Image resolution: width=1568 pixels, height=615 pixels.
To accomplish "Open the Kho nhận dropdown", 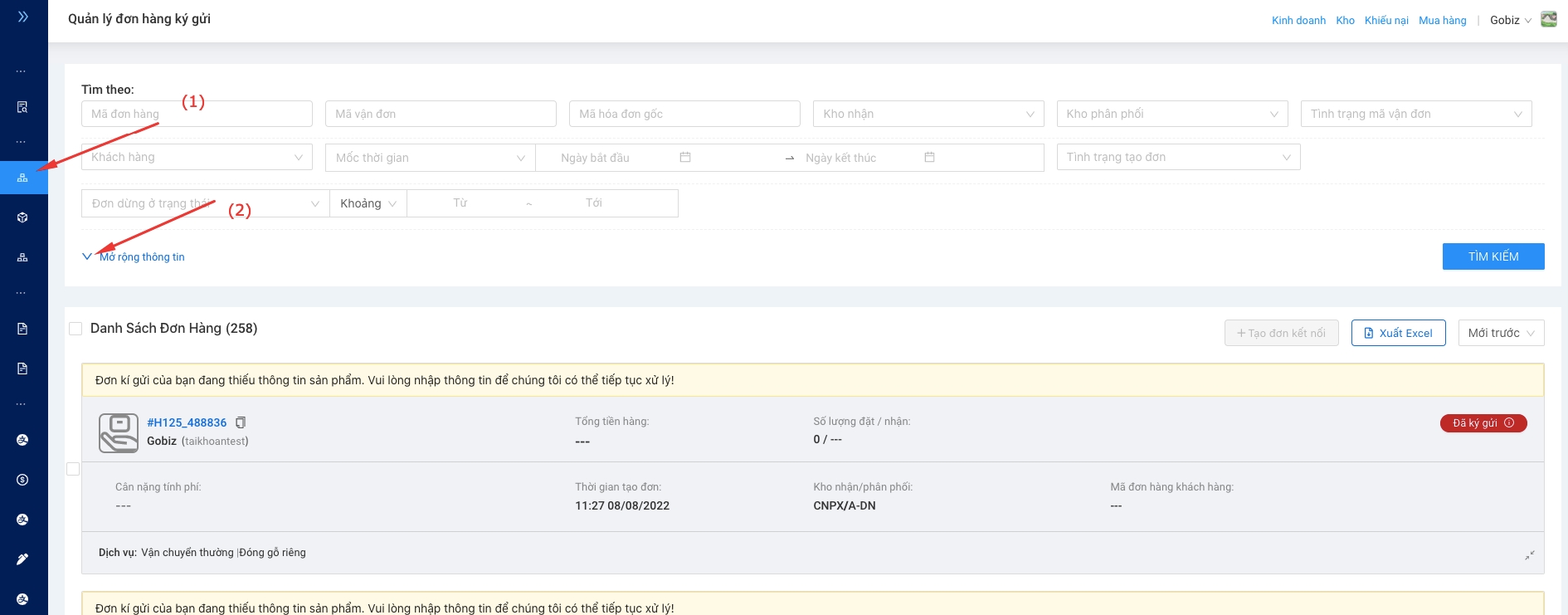I will point(928,114).
